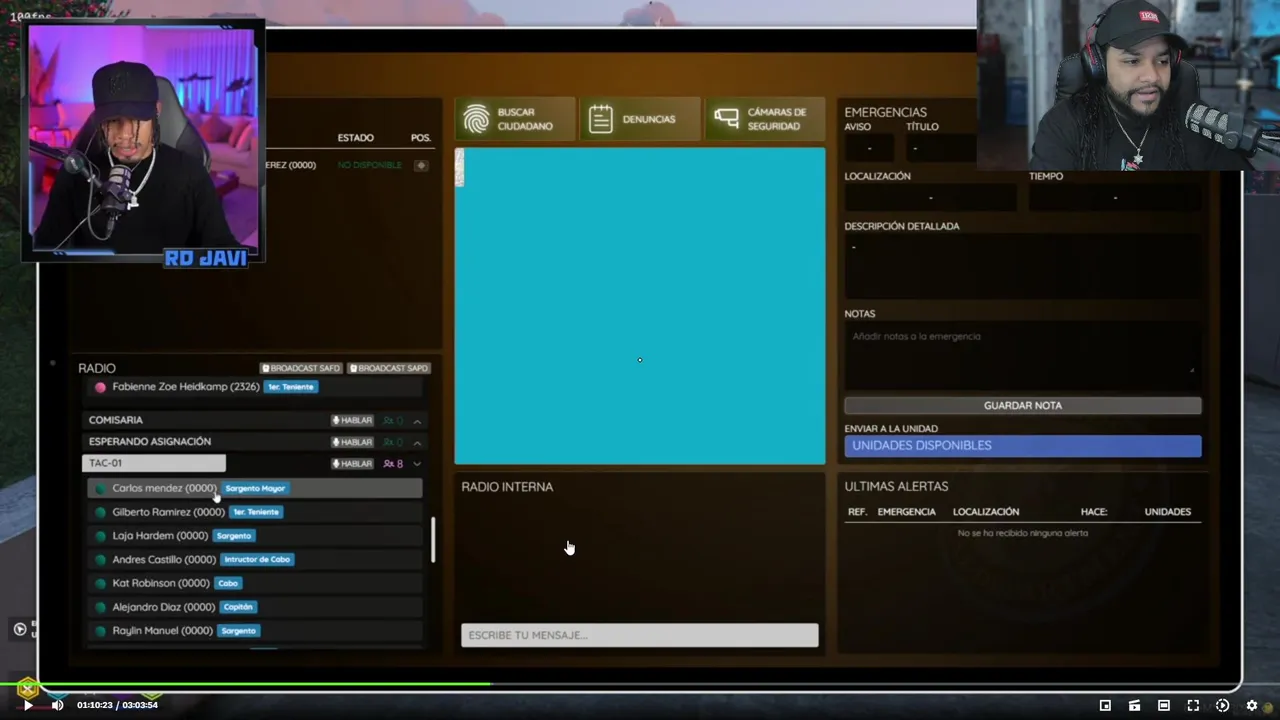
Task: Click the Aviso emergency field
Action: 869,148
